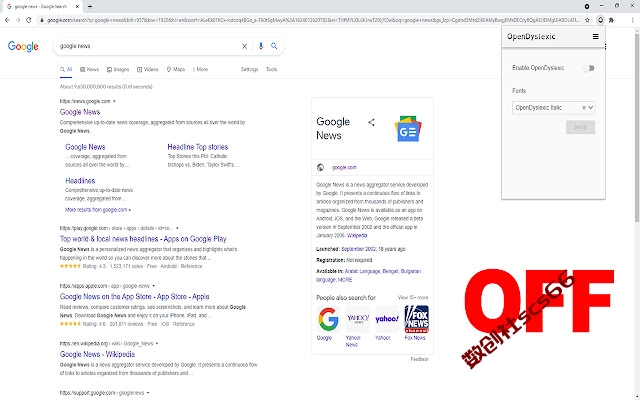Image resolution: width=640 pixels, height=400 pixels.
Task: Go back with browser back arrow
Action: tap(7, 20)
